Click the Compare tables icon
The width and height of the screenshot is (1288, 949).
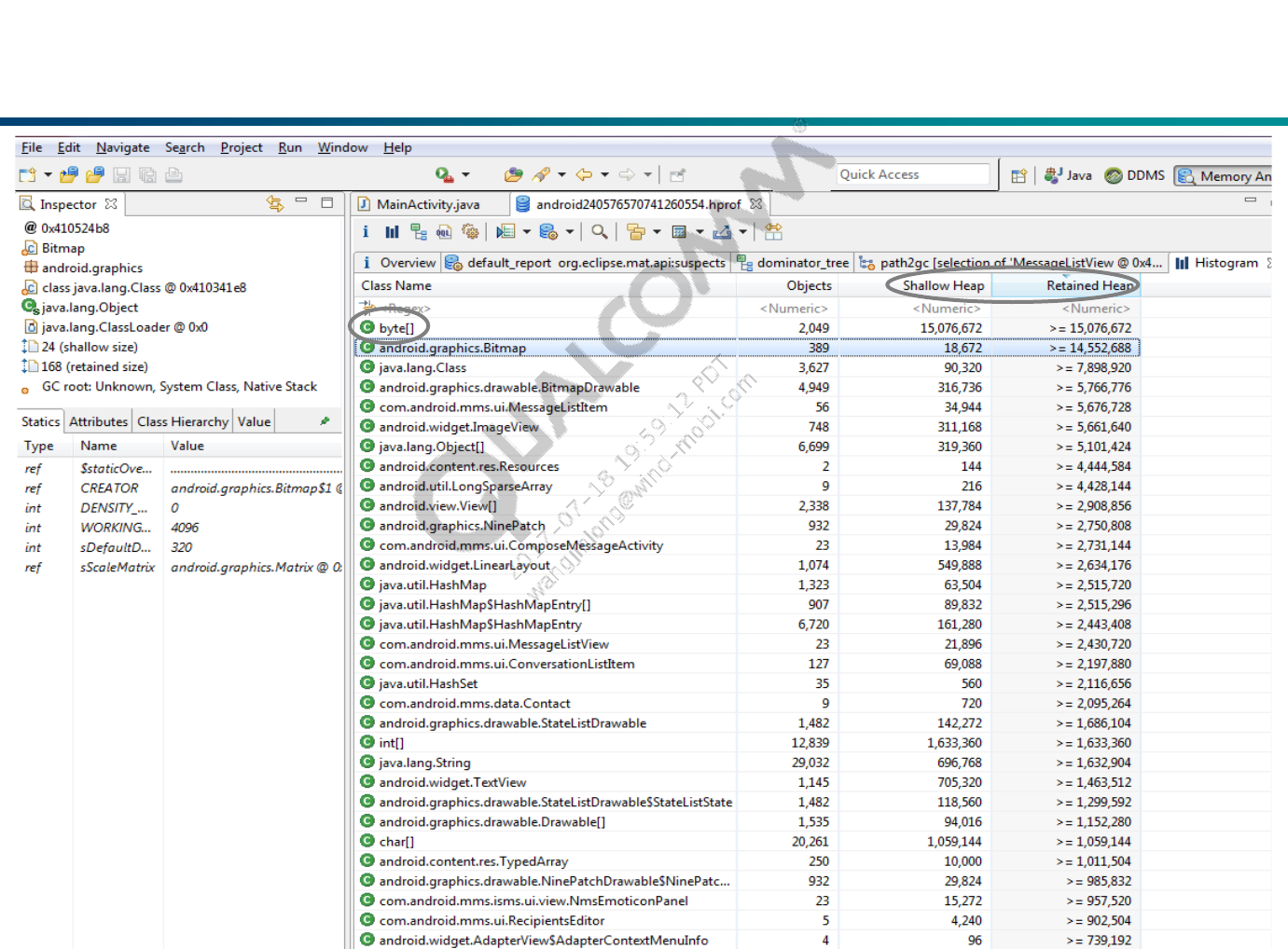(773, 231)
